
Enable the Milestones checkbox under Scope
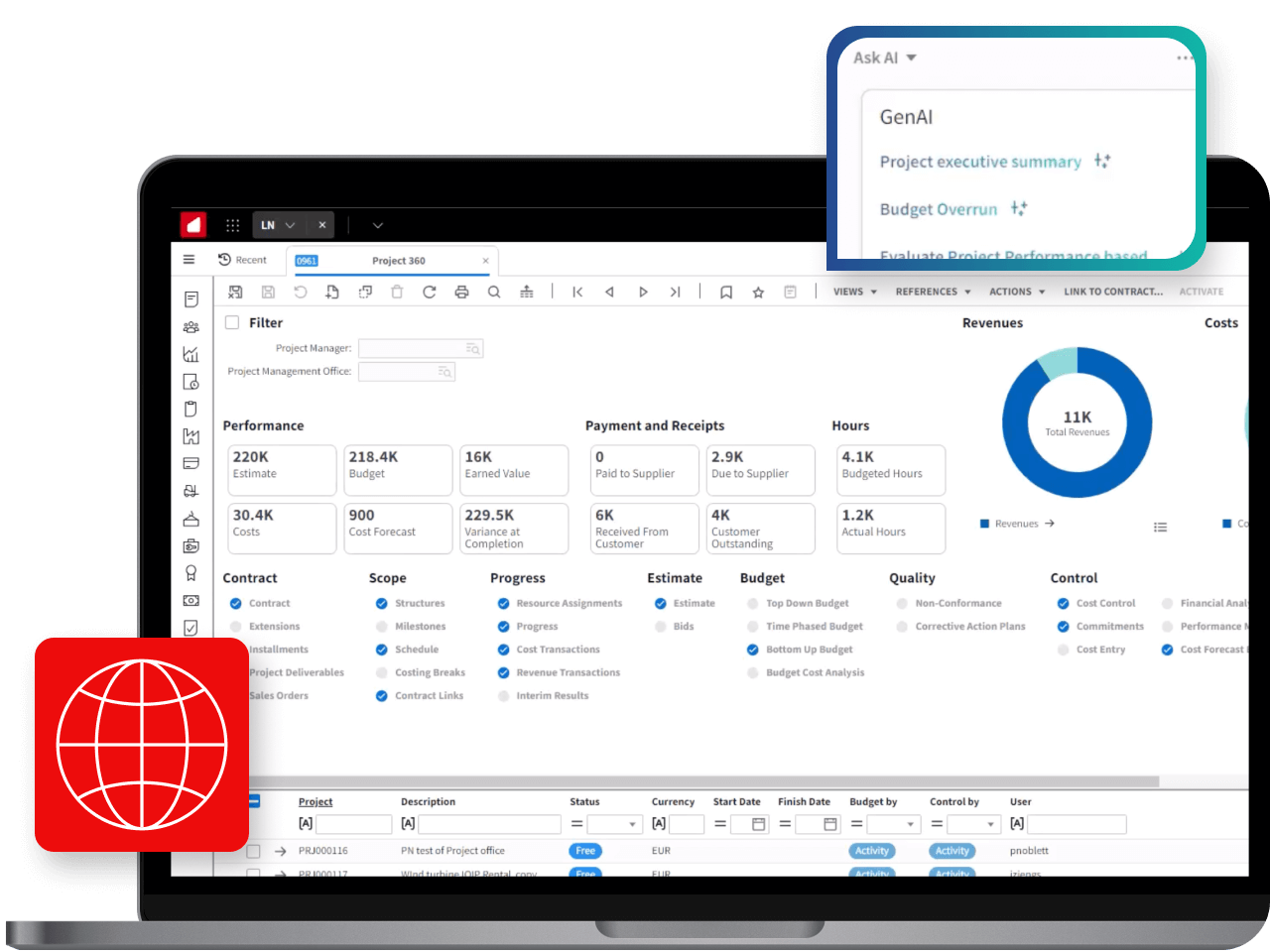click(x=380, y=626)
